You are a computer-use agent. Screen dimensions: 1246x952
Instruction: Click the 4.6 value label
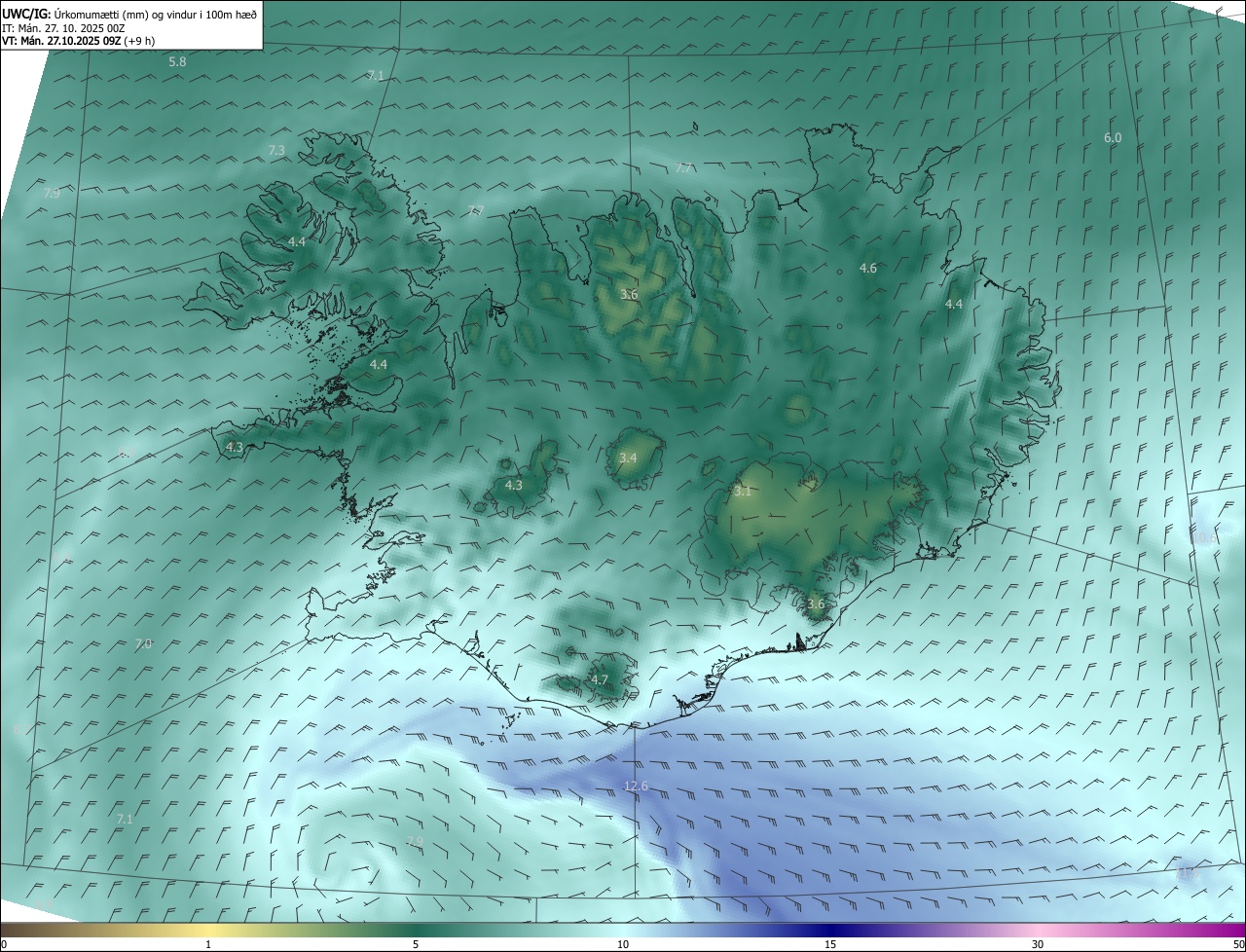tap(868, 269)
